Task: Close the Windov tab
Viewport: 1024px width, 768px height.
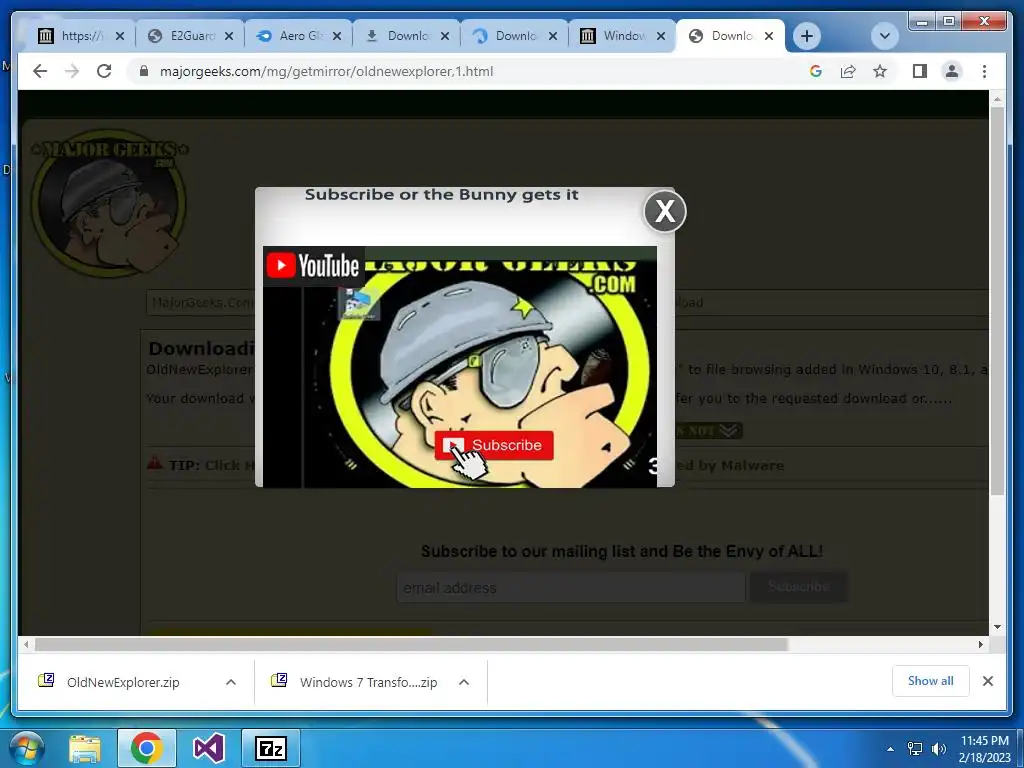Action: click(x=661, y=36)
